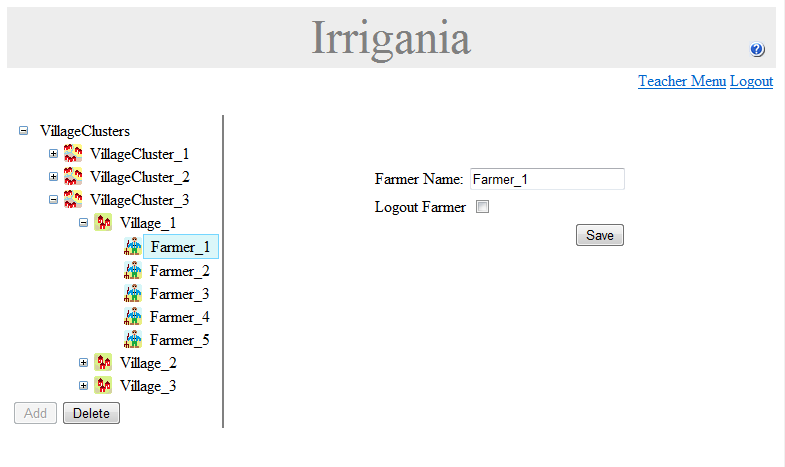Click the Farmer_4 person icon

tap(133, 317)
